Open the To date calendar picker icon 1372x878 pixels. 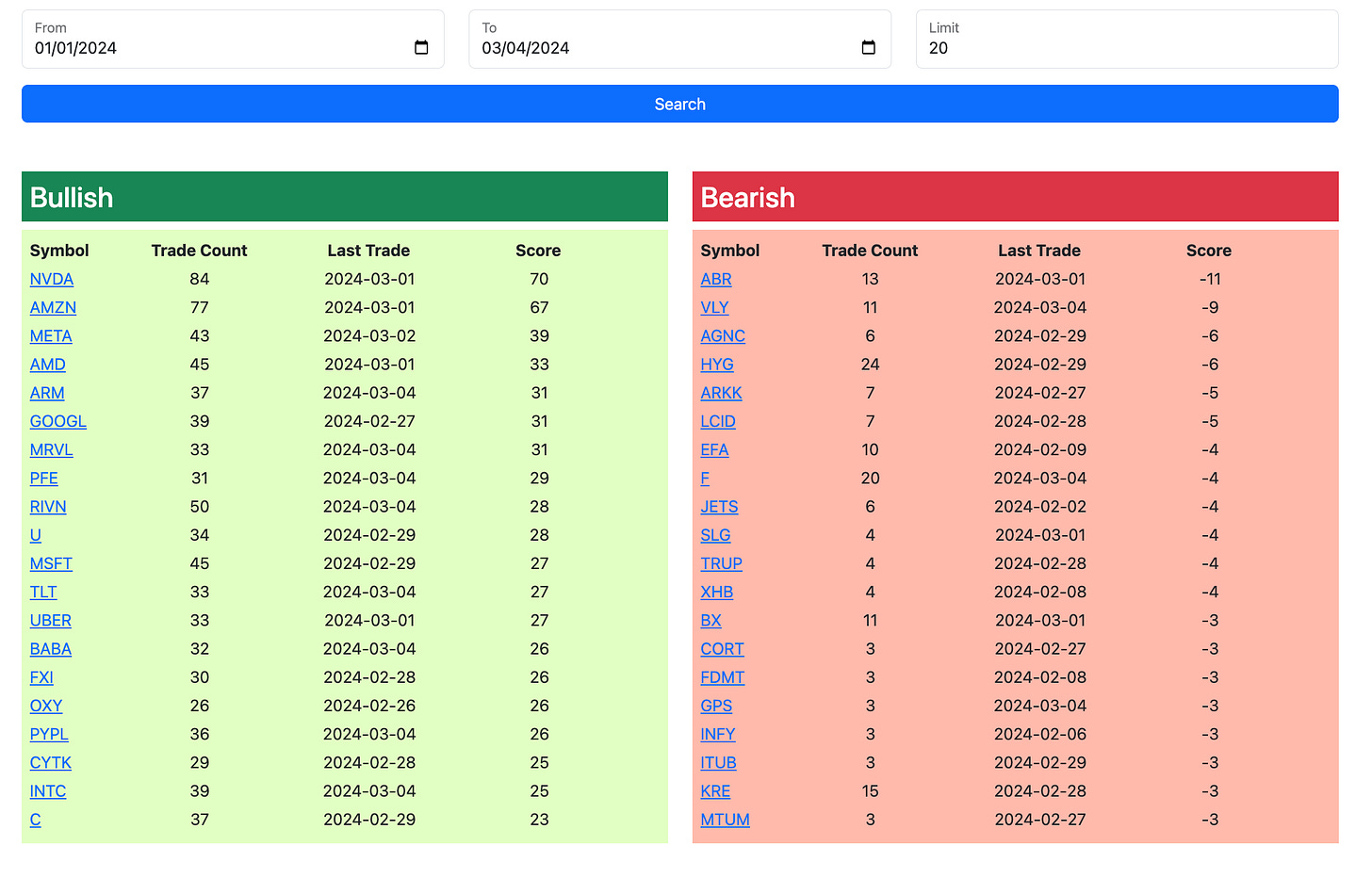[x=869, y=48]
